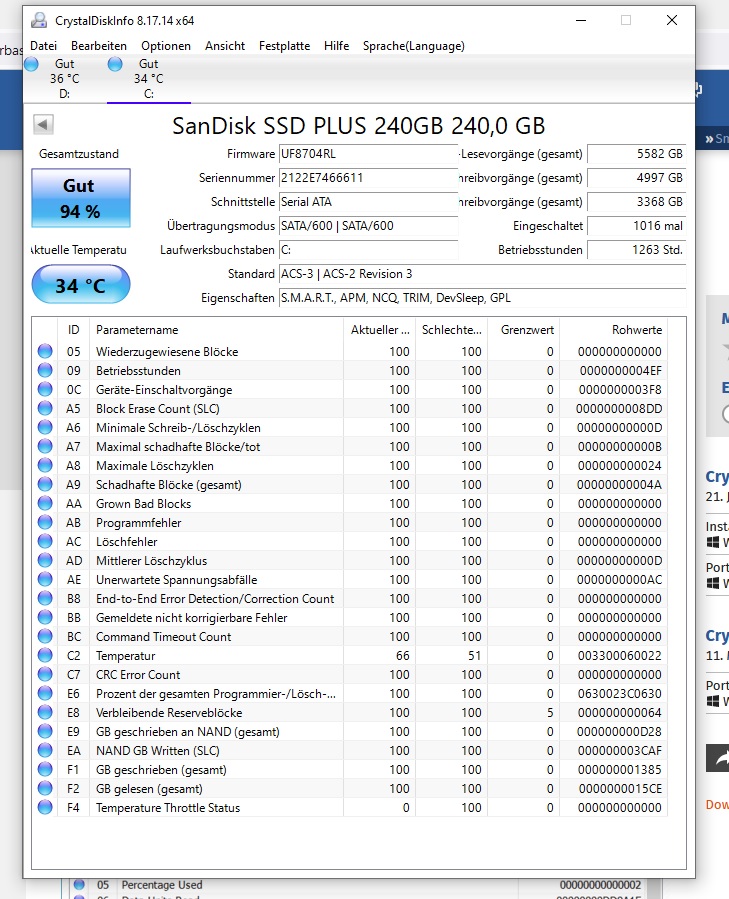Select the End-to-End Error Detection/Correction Count row

(x=350, y=599)
